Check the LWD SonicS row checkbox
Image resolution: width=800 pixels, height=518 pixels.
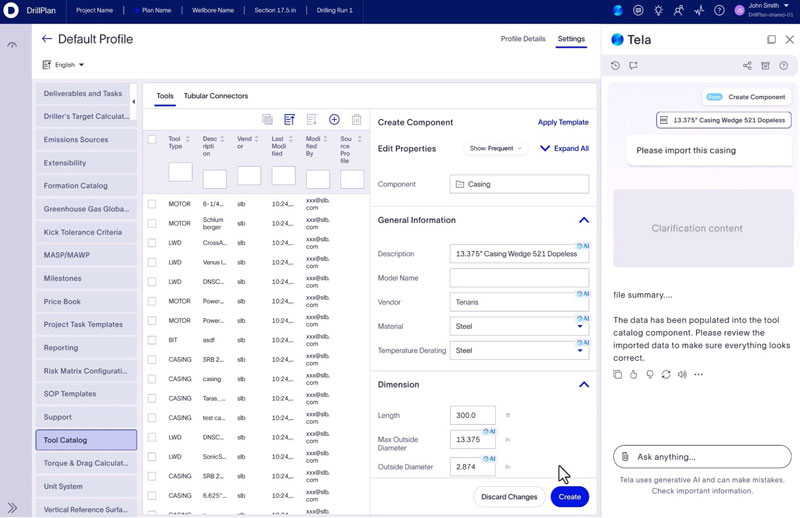pos(152,456)
